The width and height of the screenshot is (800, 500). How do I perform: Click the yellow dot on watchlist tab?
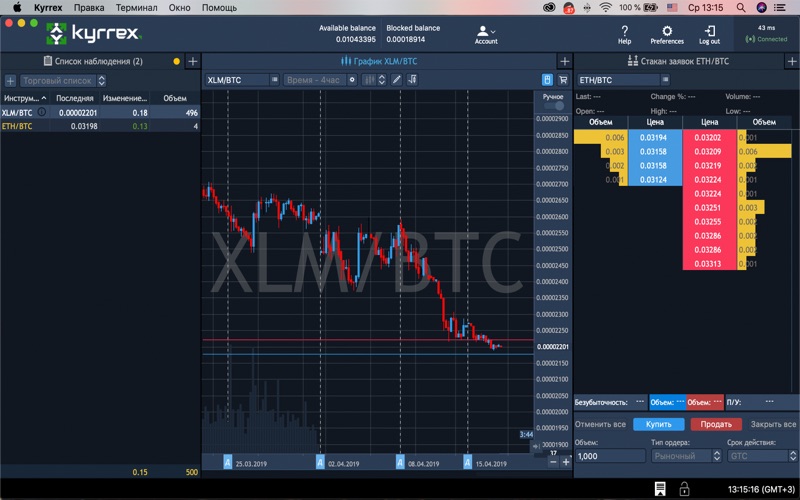tap(177, 61)
